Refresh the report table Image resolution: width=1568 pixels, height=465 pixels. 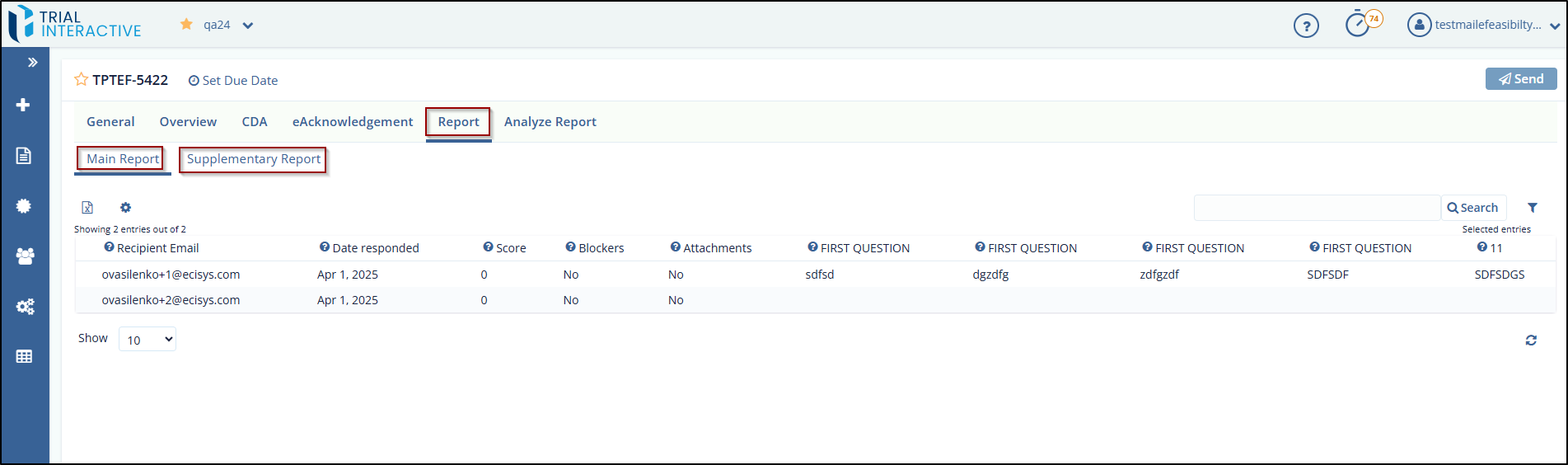(1530, 340)
